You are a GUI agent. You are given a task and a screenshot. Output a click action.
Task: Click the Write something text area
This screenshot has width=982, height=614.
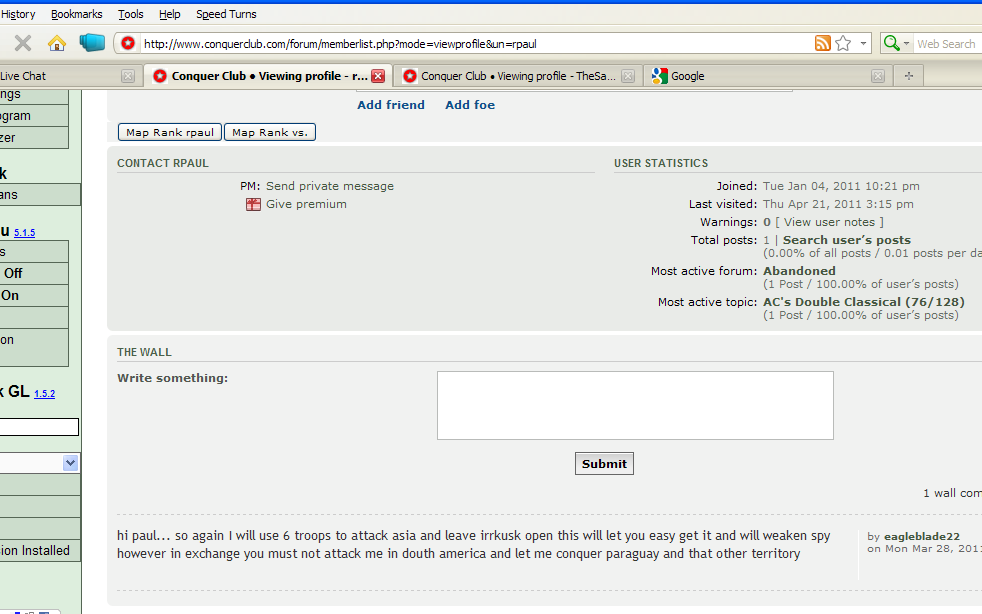click(635, 405)
